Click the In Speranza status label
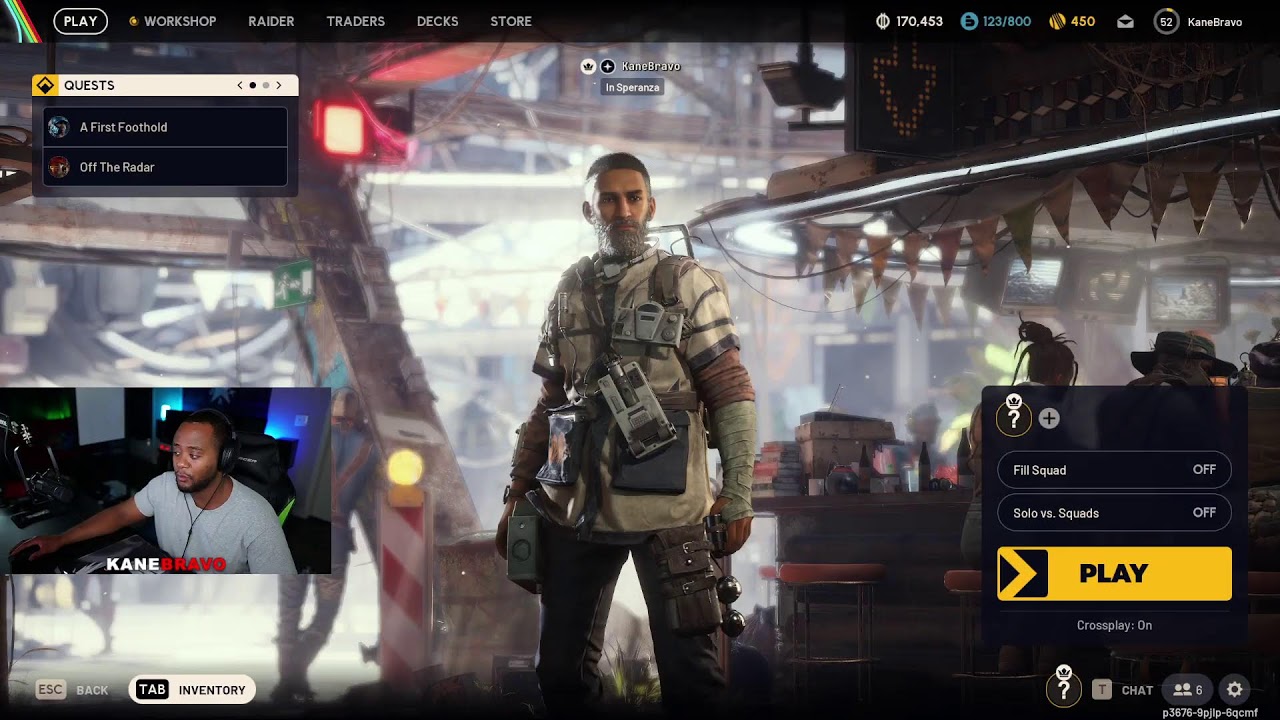 tap(632, 87)
